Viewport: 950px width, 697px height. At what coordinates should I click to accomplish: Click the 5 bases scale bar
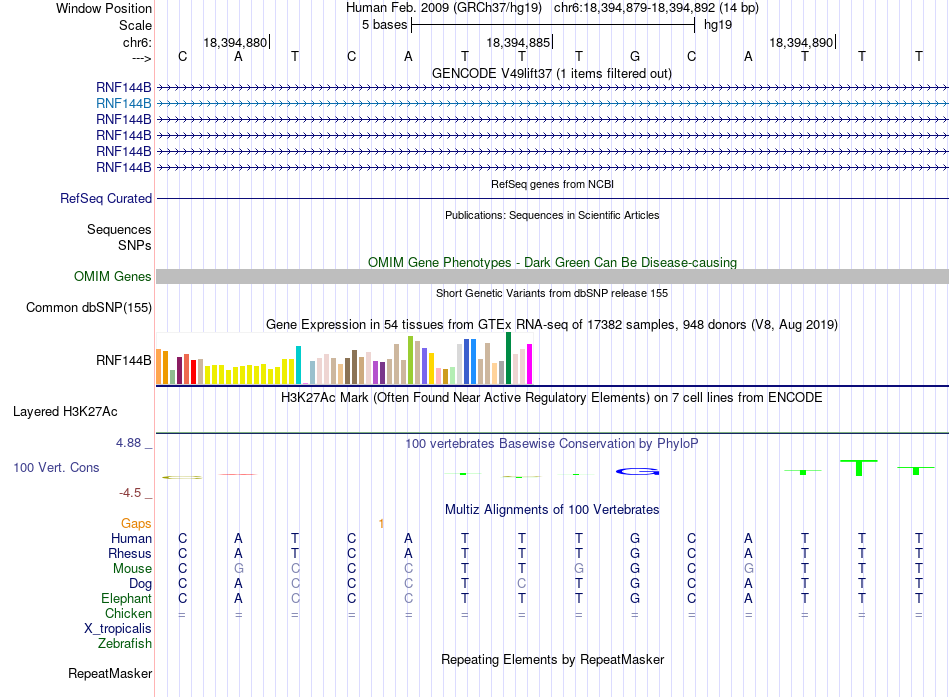click(x=553, y=25)
